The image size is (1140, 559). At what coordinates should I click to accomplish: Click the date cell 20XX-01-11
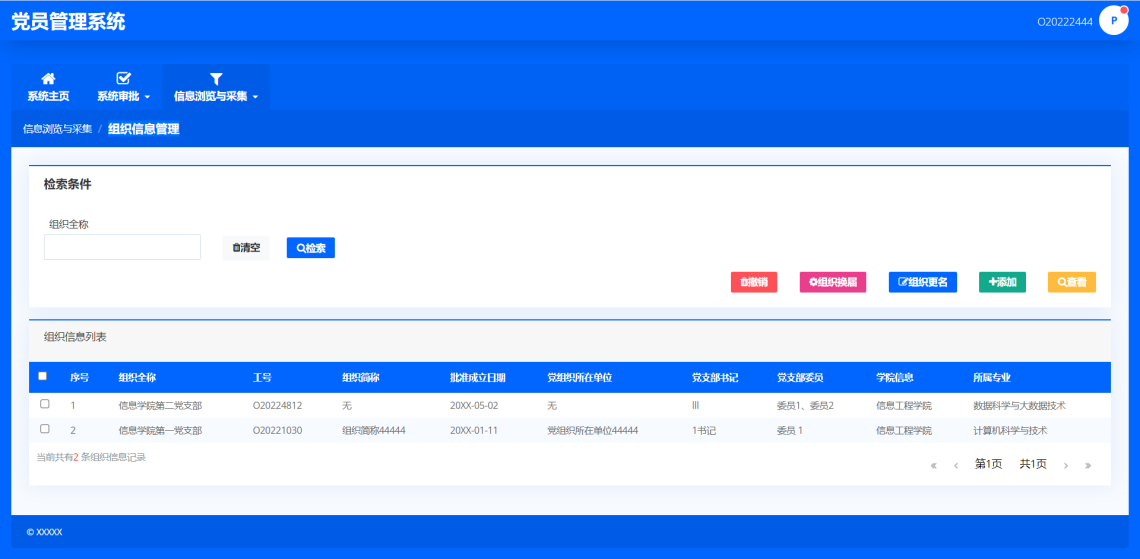474,430
